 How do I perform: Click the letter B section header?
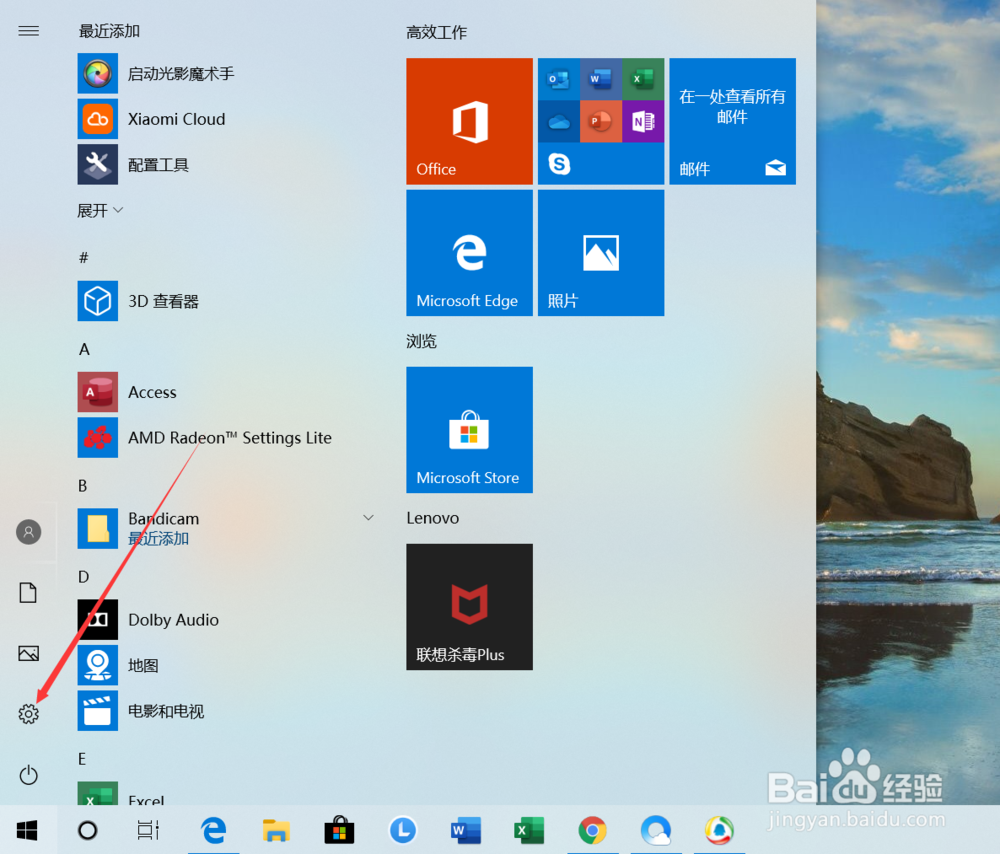click(x=82, y=486)
